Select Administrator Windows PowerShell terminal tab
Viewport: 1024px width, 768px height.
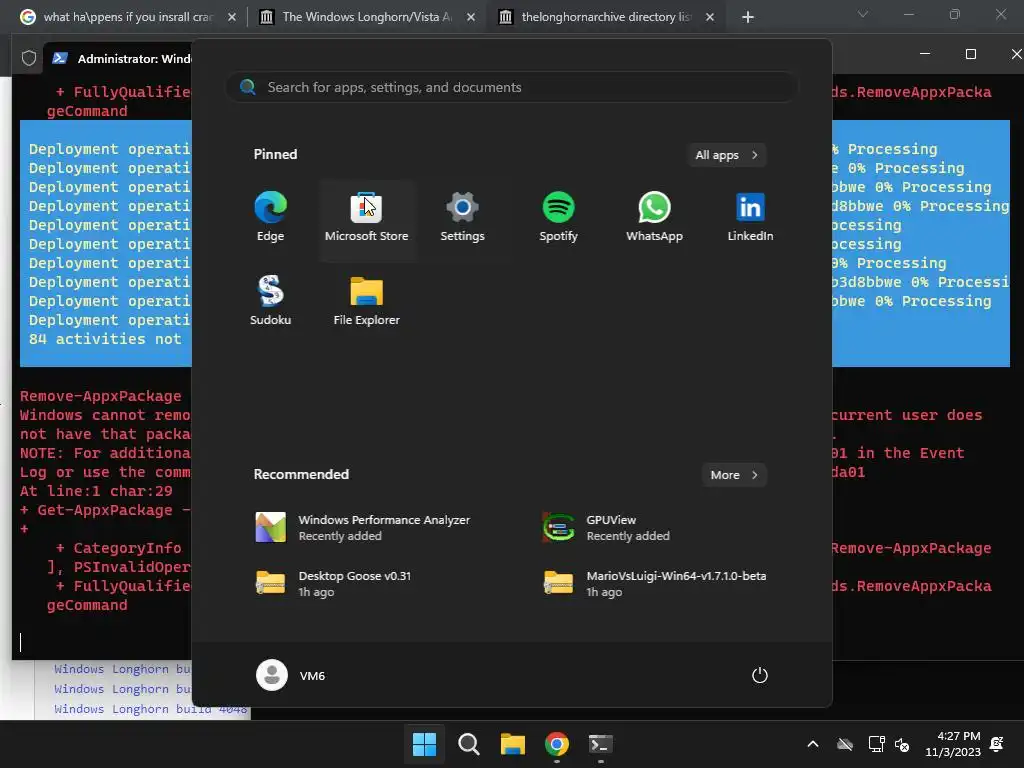[121, 58]
